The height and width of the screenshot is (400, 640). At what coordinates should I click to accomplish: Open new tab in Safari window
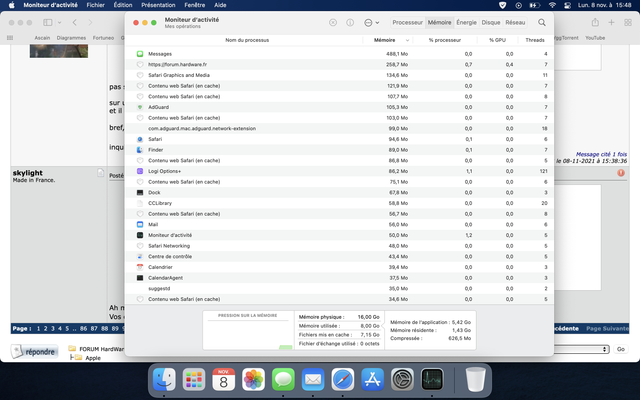pos(611,22)
